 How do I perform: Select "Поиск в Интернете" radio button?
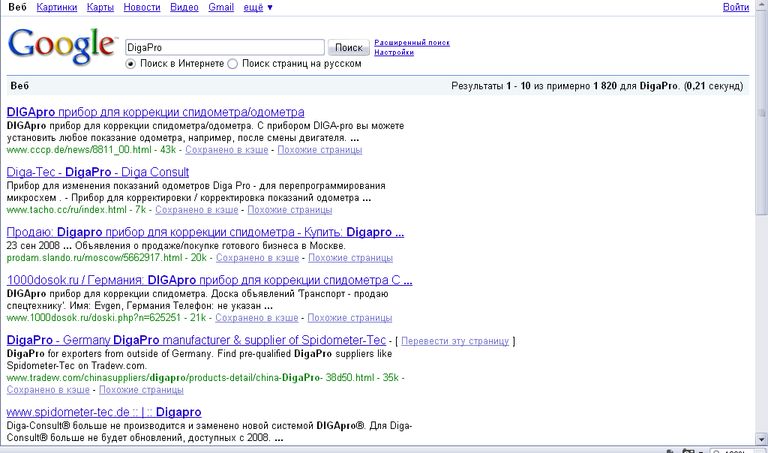click(130, 64)
